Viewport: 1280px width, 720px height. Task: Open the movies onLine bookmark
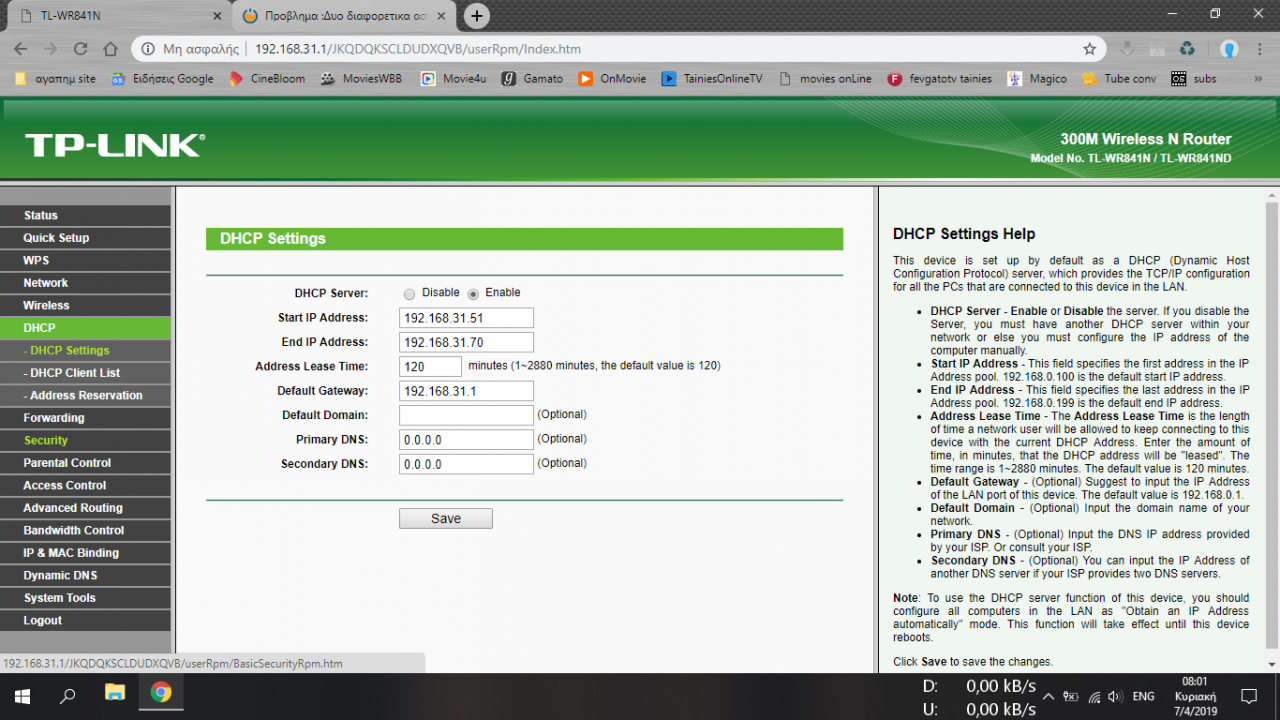(825, 78)
